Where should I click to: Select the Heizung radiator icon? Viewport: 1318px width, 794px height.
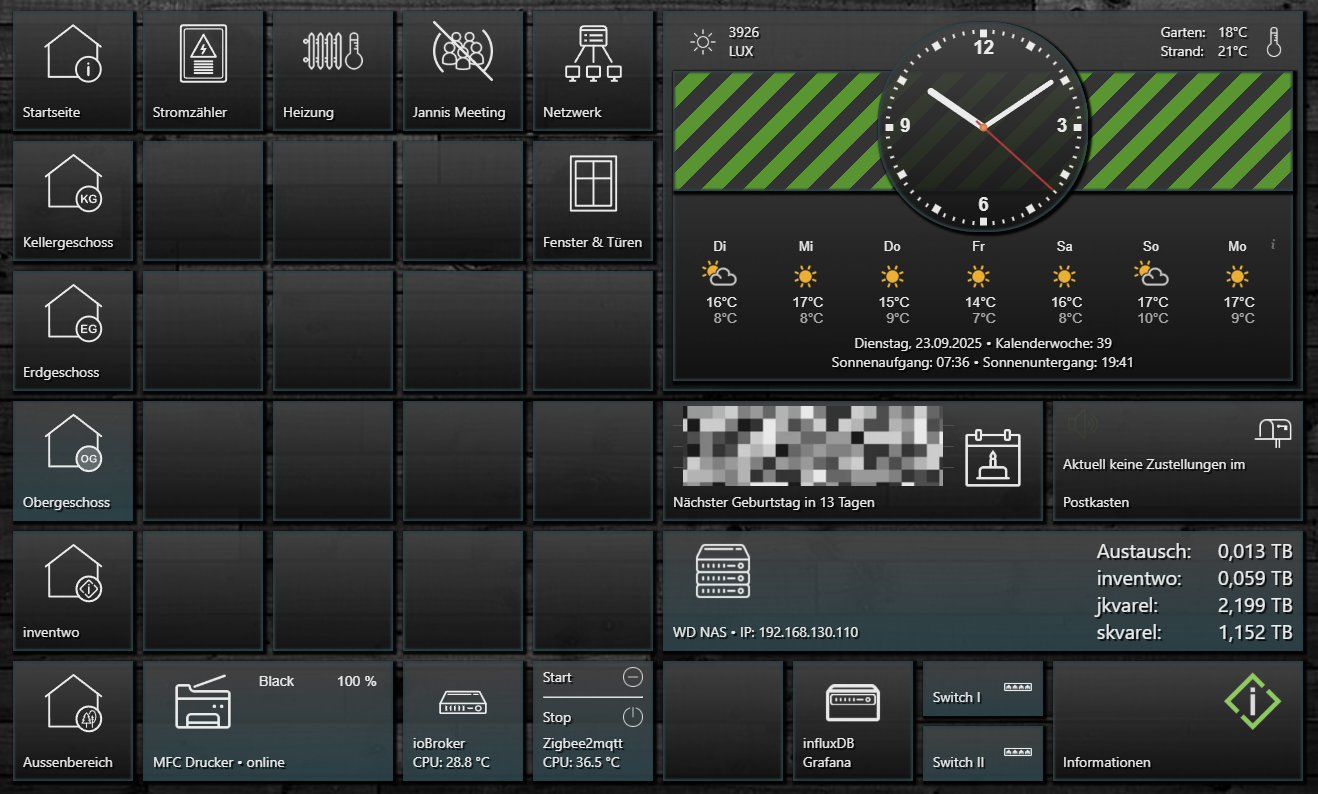pyautogui.click(x=333, y=50)
